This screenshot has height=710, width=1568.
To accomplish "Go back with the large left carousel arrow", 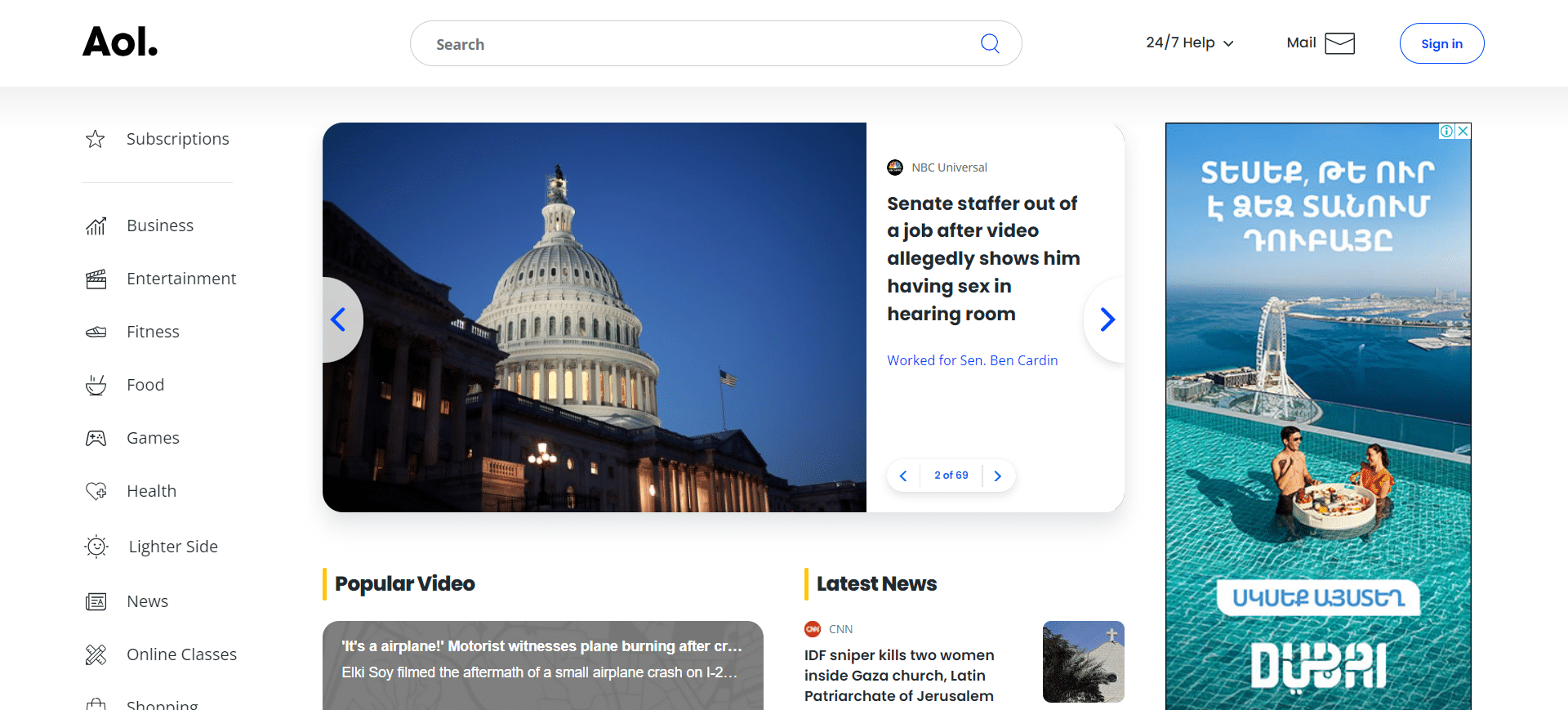I will [339, 319].
